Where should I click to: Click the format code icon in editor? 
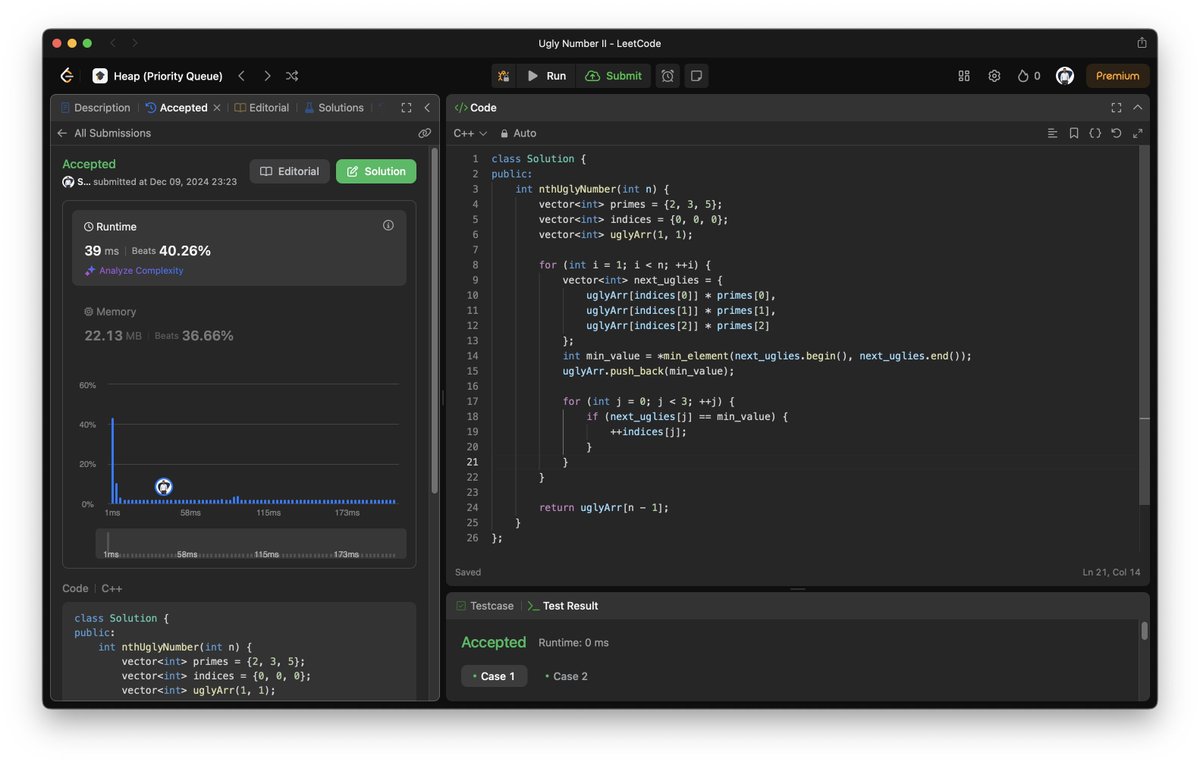[x=1052, y=133]
